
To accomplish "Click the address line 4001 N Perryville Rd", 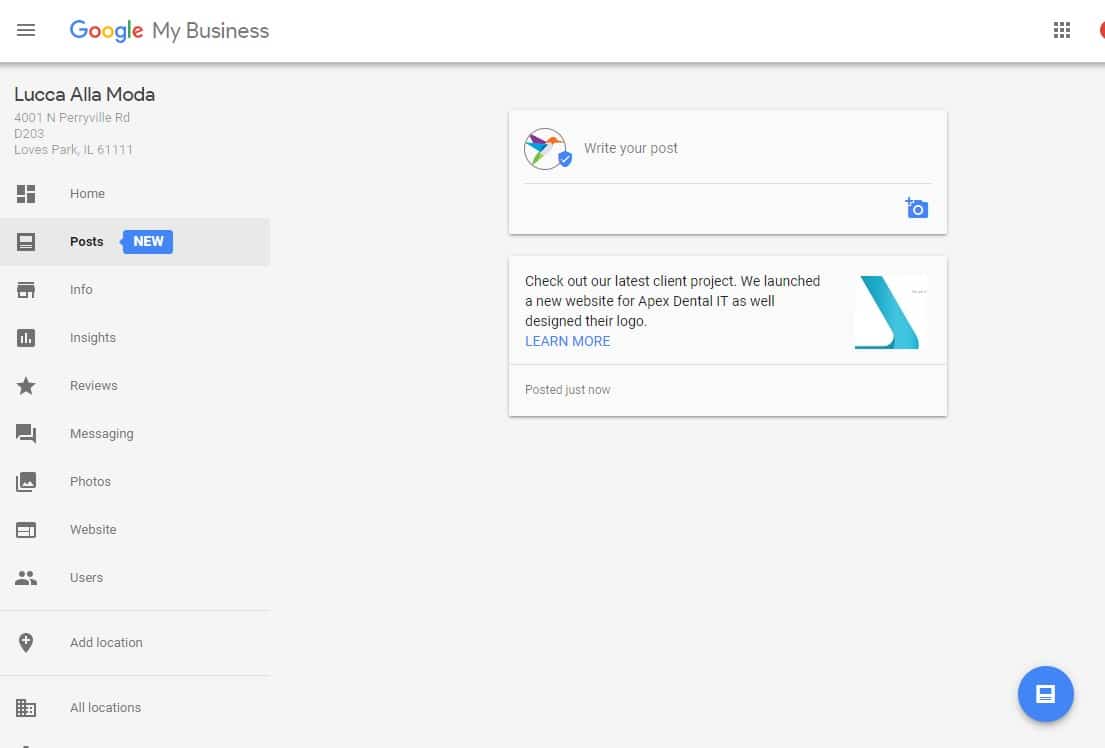I will click(72, 118).
